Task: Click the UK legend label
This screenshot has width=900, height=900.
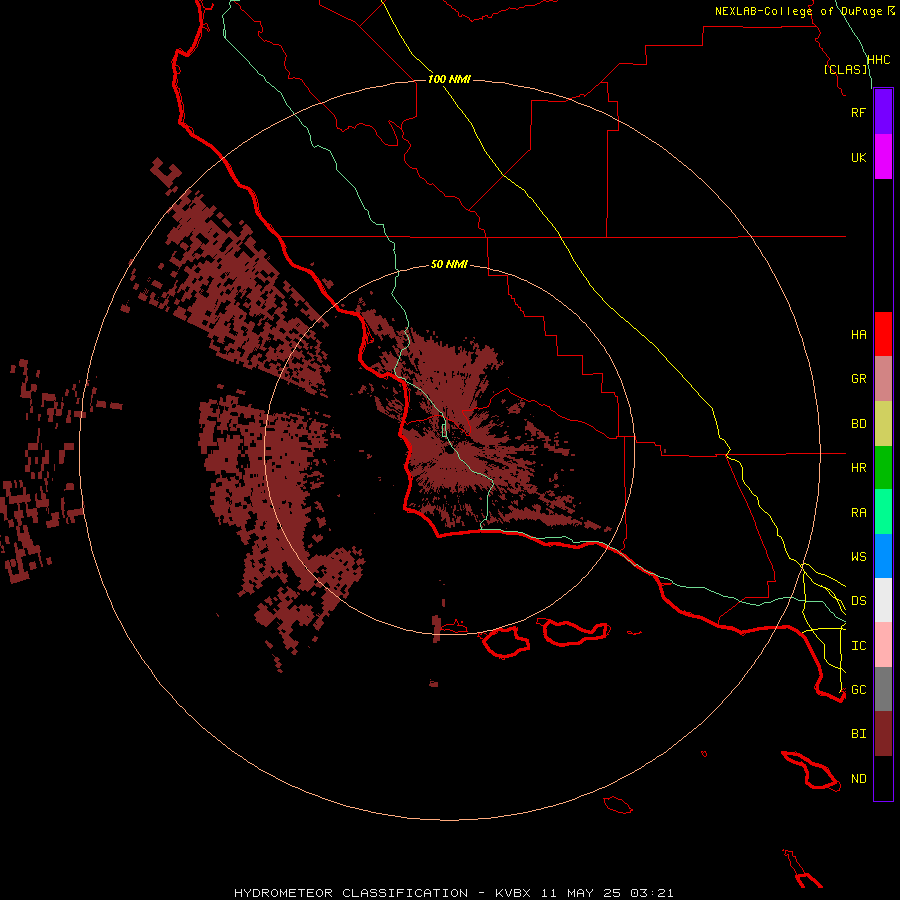Action: click(858, 157)
